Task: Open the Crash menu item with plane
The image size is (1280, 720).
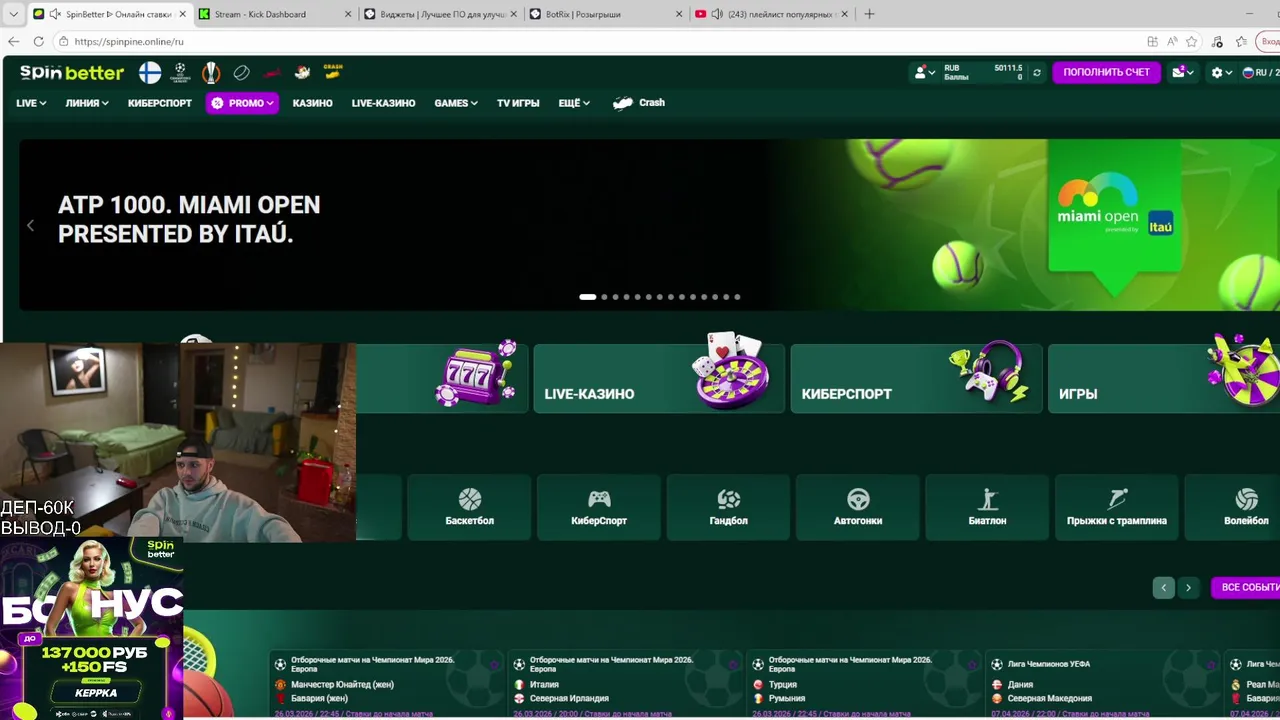Action: [639, 103]
